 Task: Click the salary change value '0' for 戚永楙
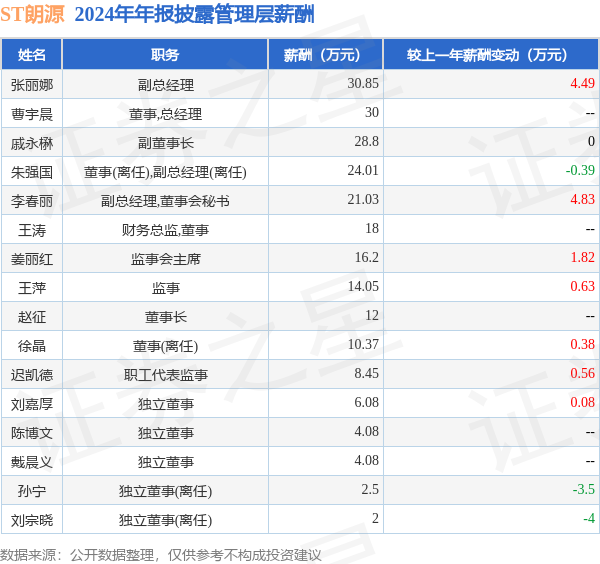point(591,141)
